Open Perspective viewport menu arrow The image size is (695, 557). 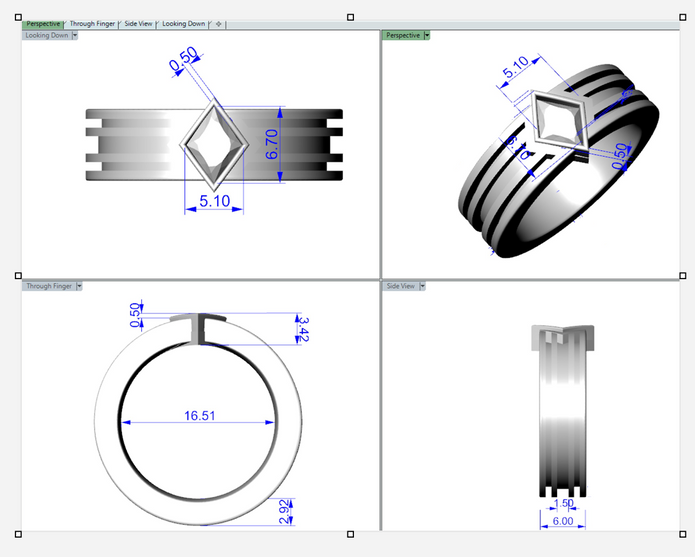(x=427, y=35)
